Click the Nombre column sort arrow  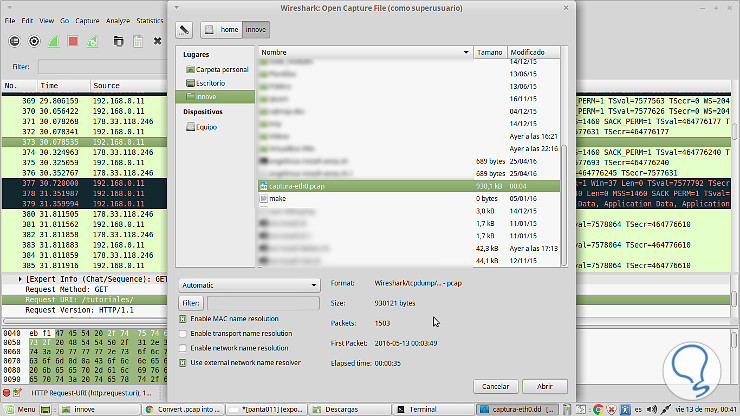click(466, 52)
